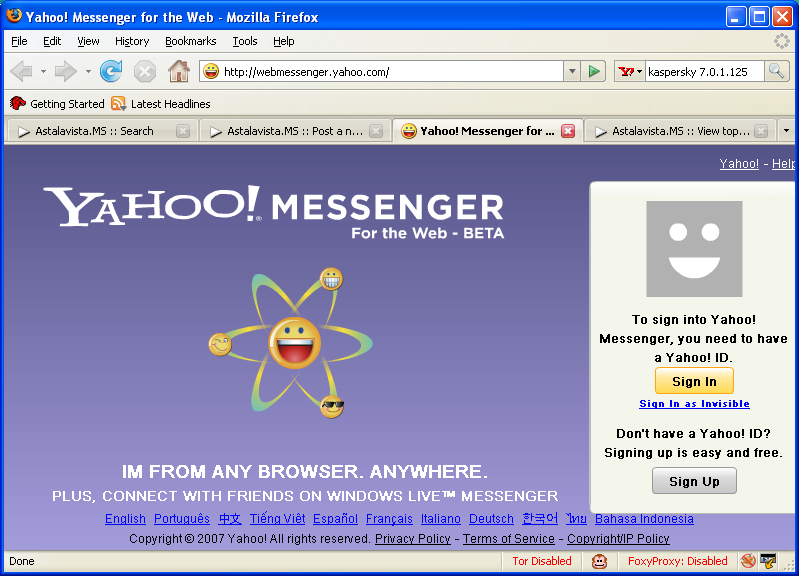Image resolution: width=799 pixels, height=576 pixels.
Task: Open the list all tabs dropdown
Action: 786,131
